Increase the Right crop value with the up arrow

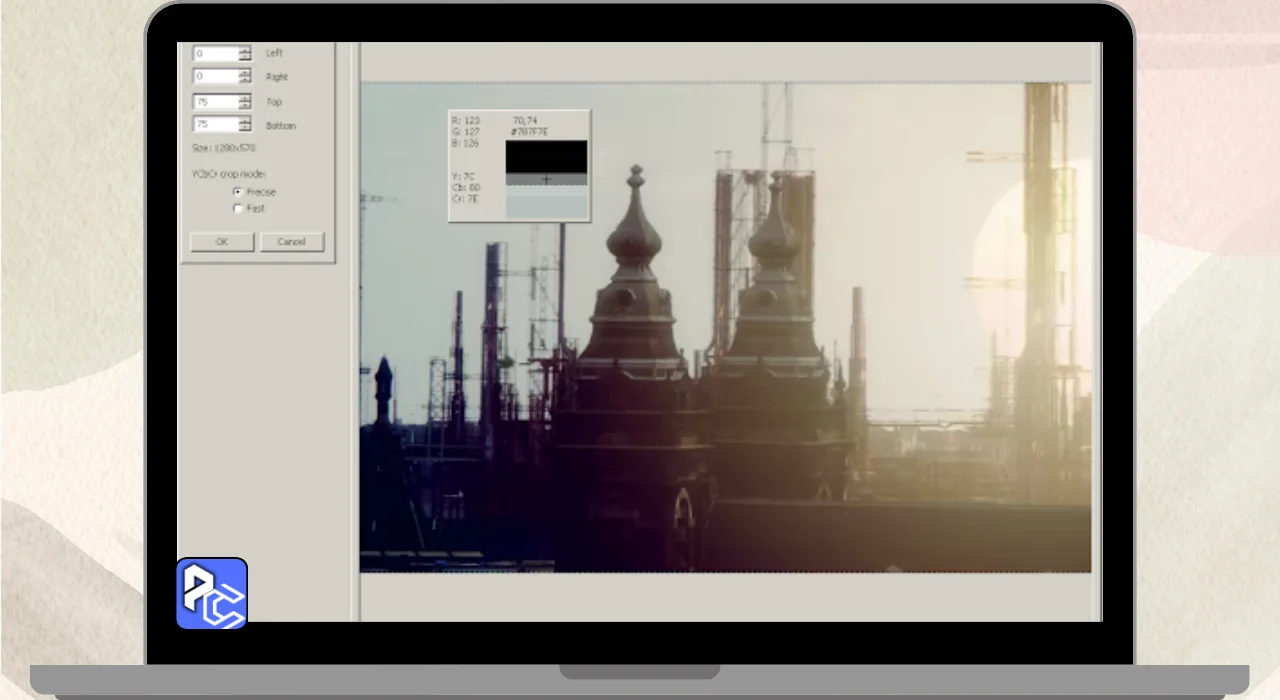245,73
